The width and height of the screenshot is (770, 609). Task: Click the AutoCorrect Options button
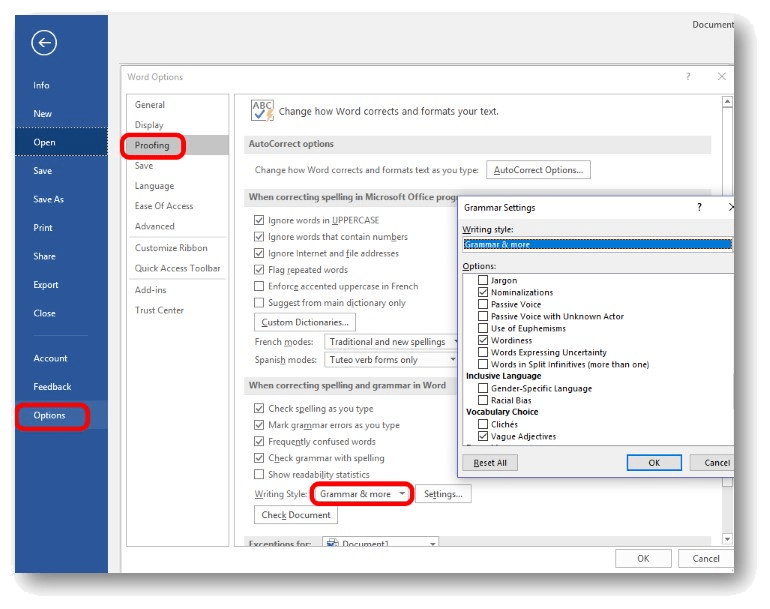coord(538,170)
